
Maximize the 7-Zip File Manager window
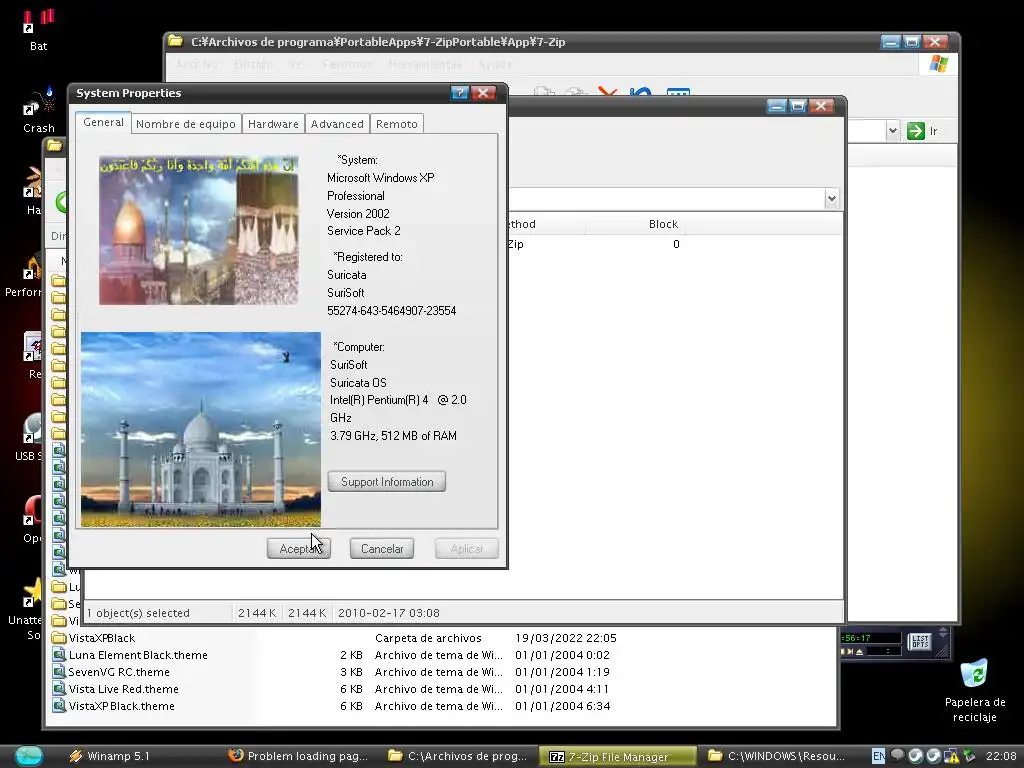pyautogui.click(x=798, y=106)
